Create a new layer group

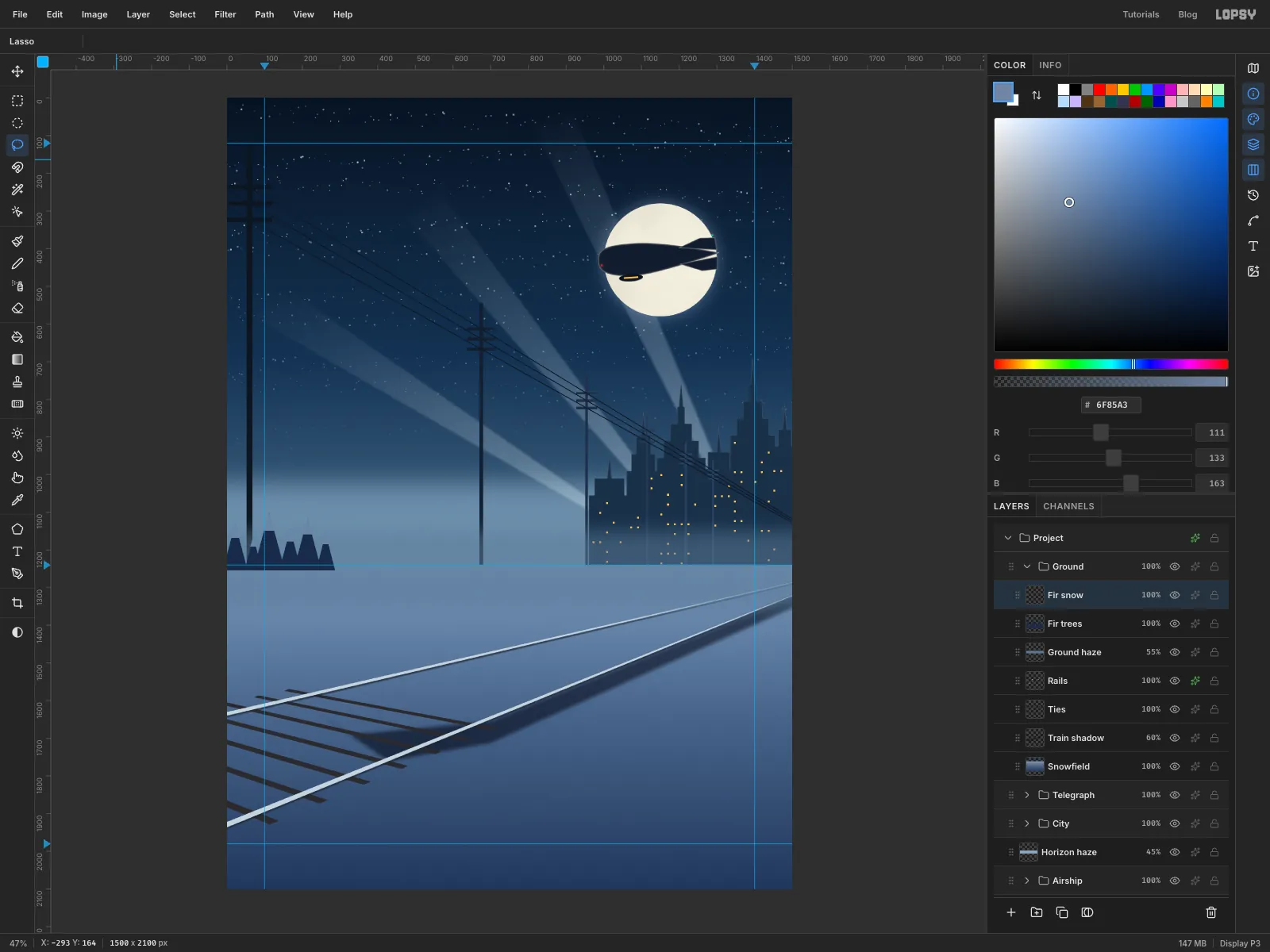click(1037, 912)
